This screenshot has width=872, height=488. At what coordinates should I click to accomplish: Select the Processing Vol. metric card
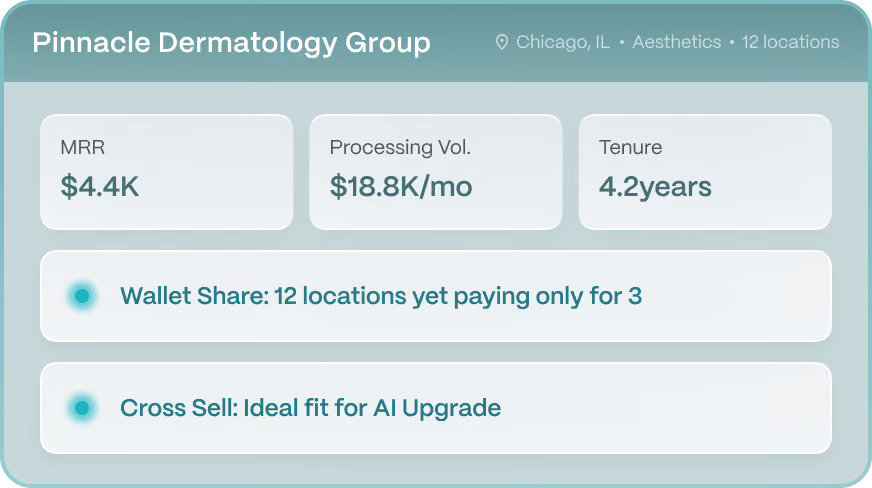pyautogui.click(x=436, y=172)
